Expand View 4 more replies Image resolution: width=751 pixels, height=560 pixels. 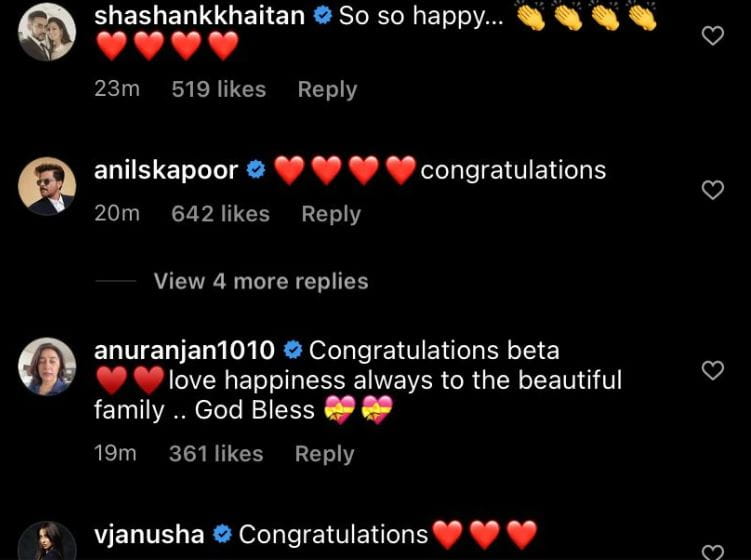(261, 281)
